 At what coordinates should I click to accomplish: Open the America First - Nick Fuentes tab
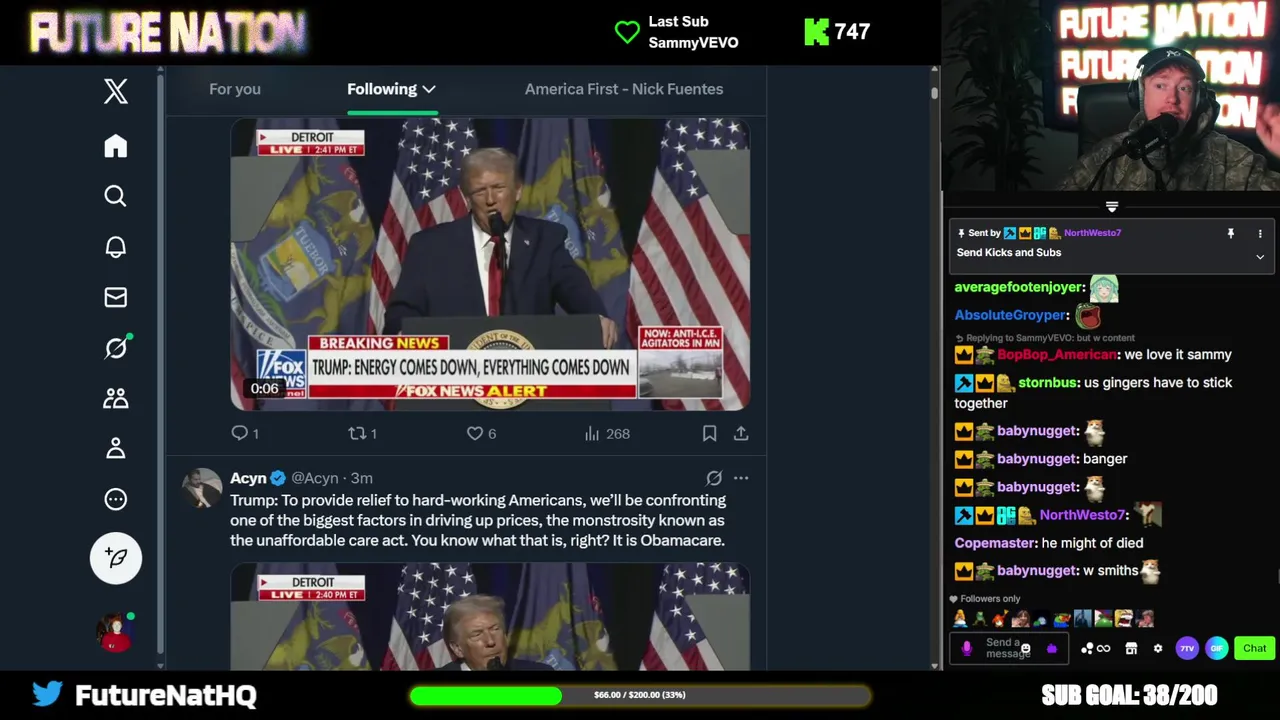pos(624,89)
